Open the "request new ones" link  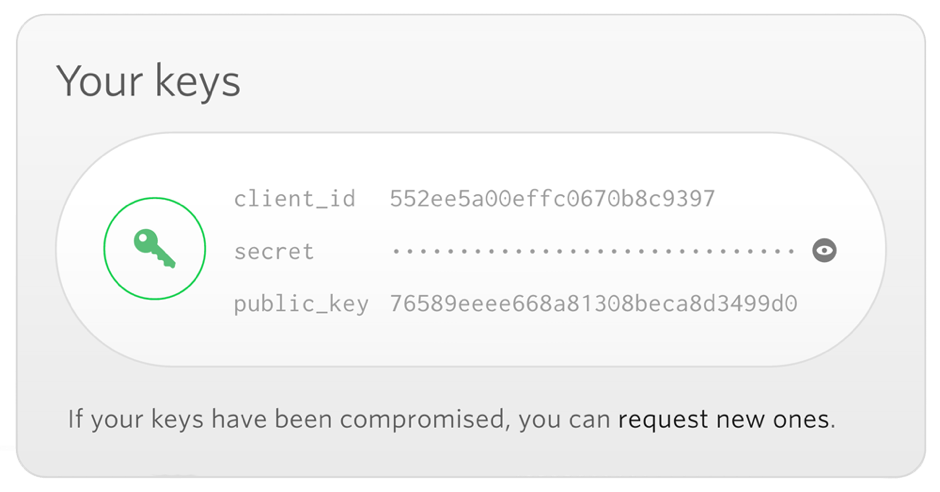tap(724, 419)
